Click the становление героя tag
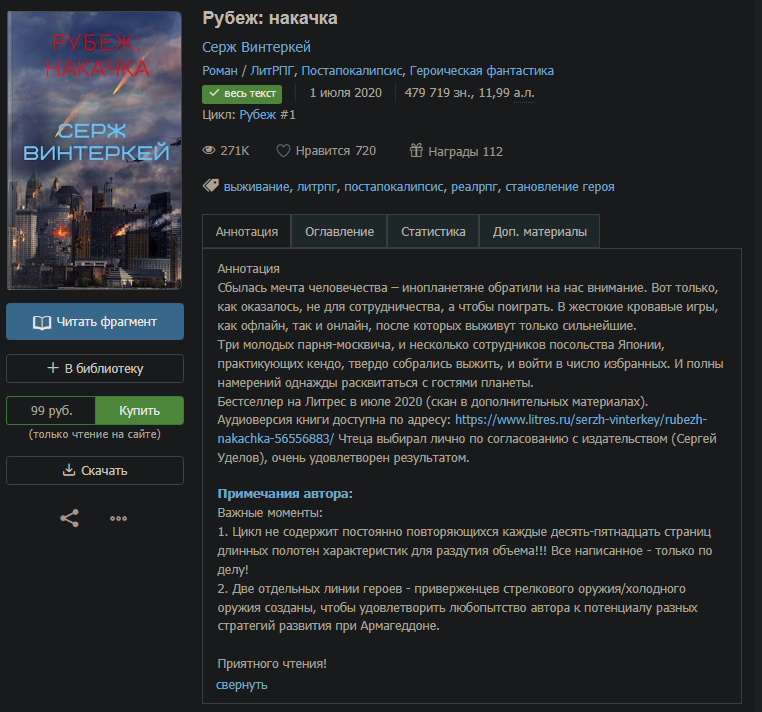This screenshot has width=762, height=712. point(560,187)
